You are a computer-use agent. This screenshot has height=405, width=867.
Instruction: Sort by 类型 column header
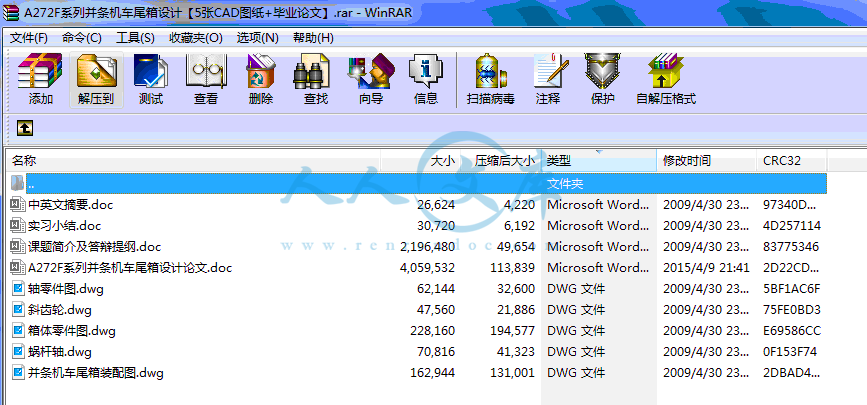coord(599,161)
